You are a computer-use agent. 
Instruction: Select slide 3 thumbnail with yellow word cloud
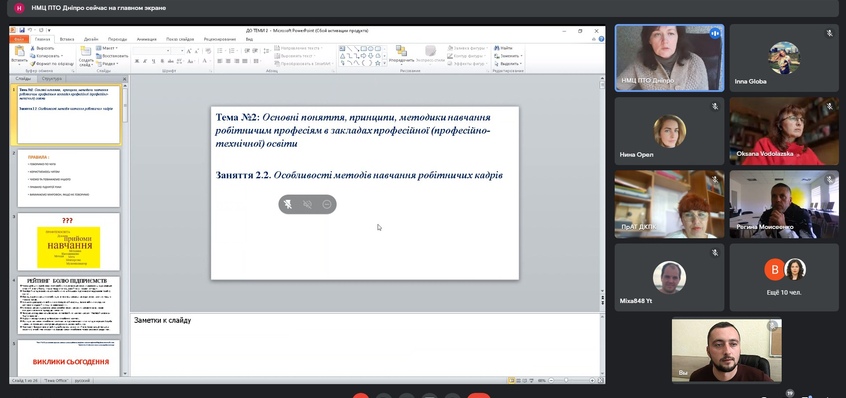point(69,242)
